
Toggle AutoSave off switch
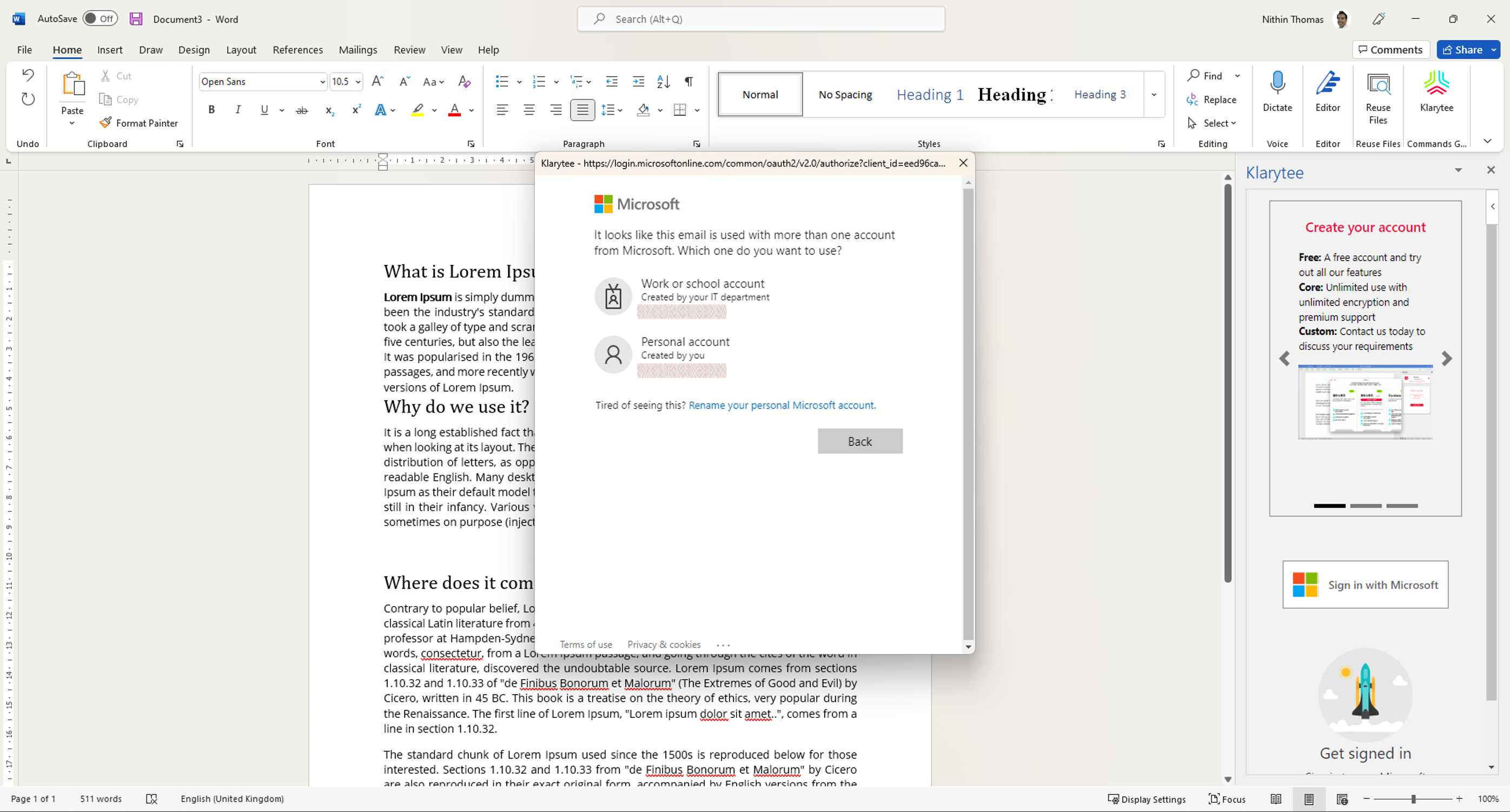pos(100,18)
